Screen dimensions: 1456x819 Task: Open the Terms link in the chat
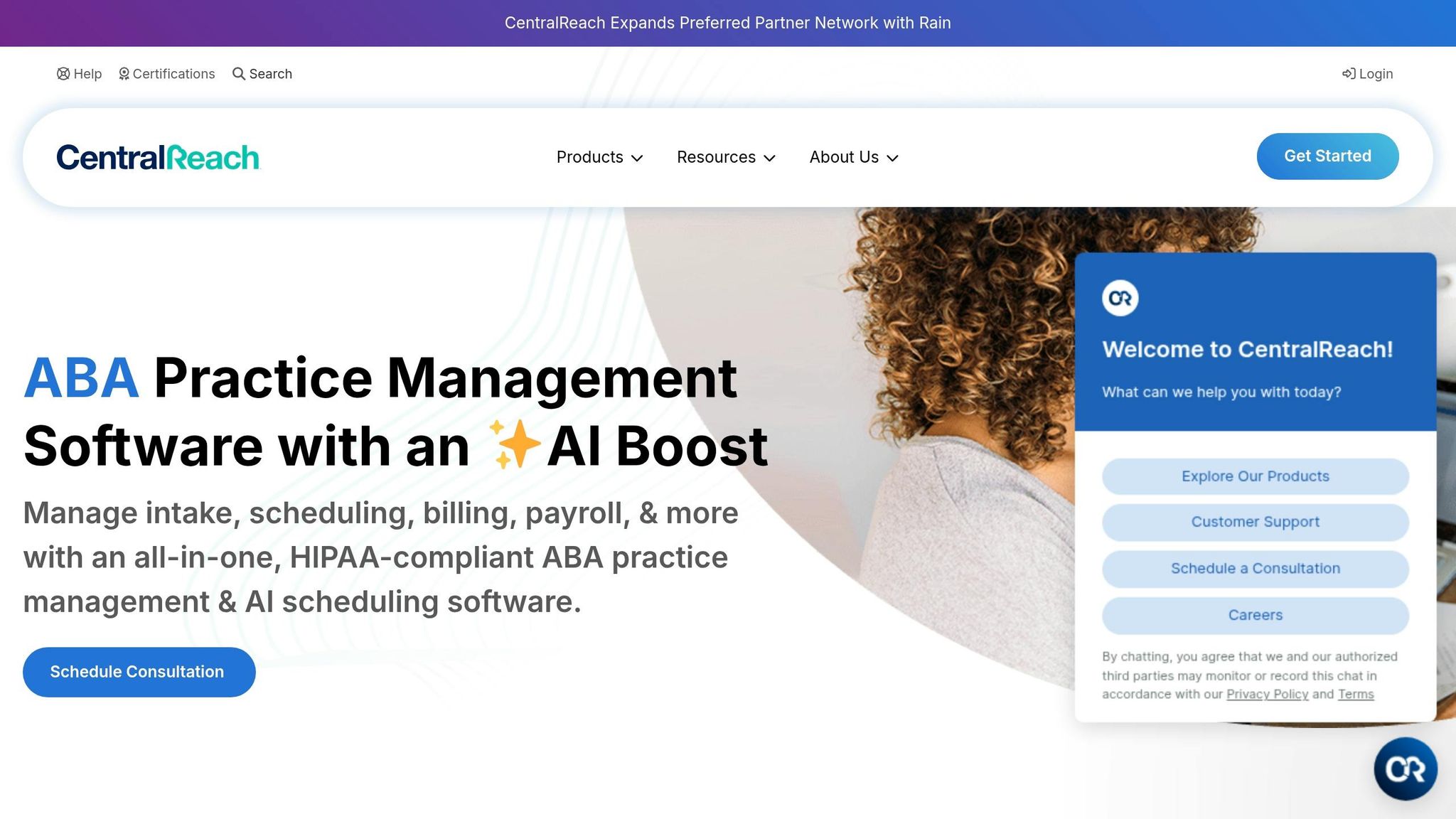click(1355, 694)
